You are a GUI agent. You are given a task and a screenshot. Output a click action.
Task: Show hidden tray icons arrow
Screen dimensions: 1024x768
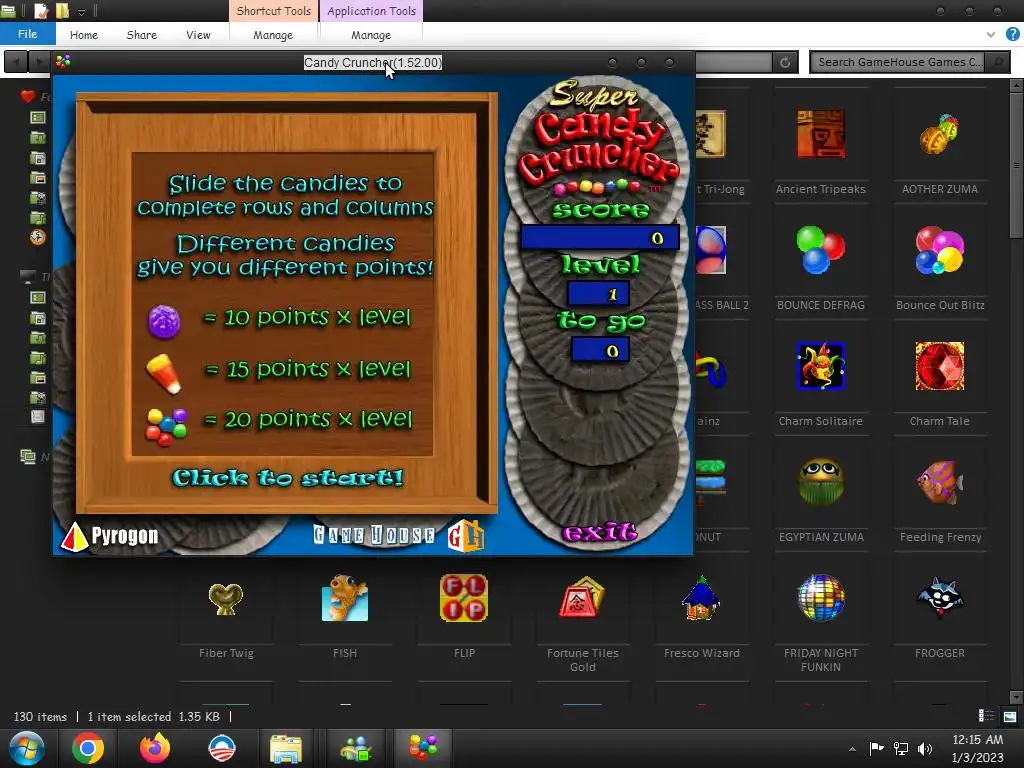click(852, 750)
